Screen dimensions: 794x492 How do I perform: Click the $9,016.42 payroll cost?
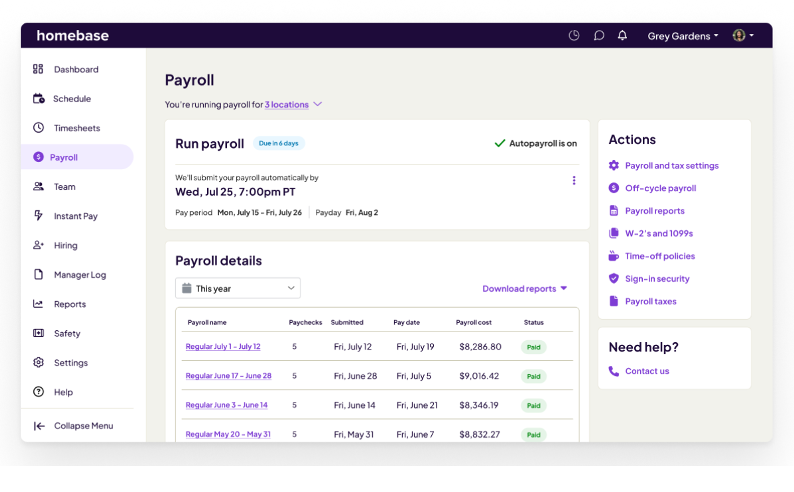479,376
